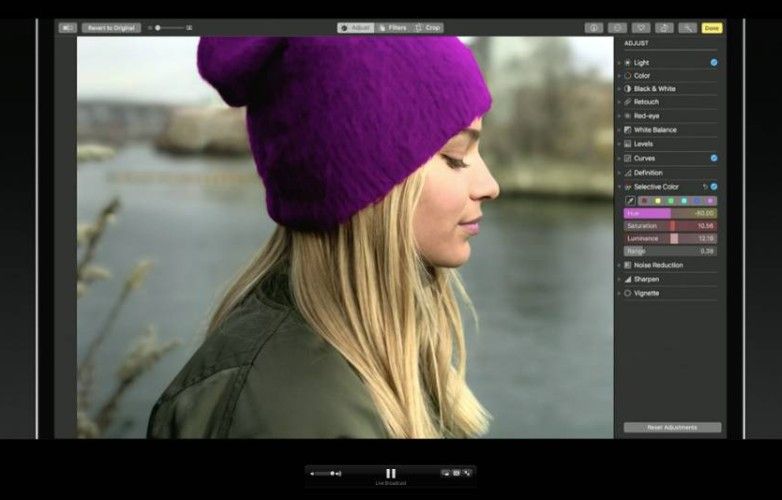Select the yellow selective color swatch
This screenshot has height=500, width=782.
click(658, 201)
